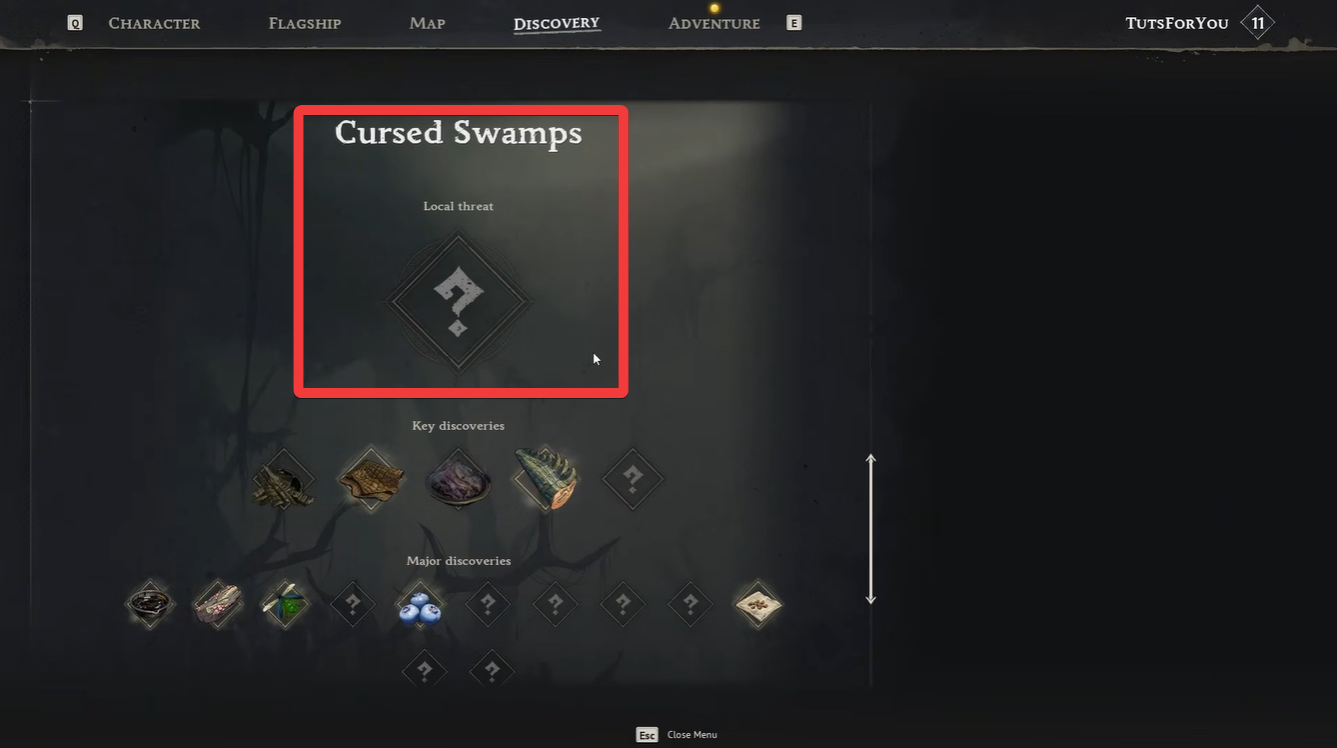Select the blueberries major discovery icon

click(x=419, y=605)
